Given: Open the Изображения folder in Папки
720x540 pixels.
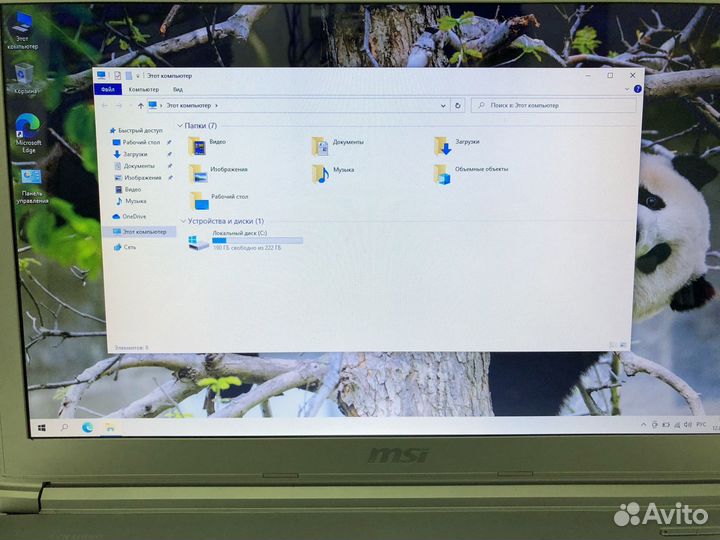Looking at the screenshot, I should [218, 174].
